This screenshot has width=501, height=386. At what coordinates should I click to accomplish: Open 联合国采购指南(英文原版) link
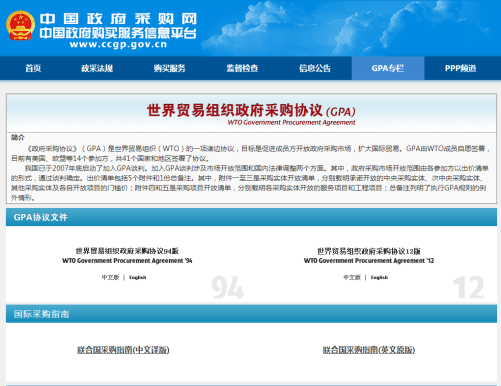[369, 350]
